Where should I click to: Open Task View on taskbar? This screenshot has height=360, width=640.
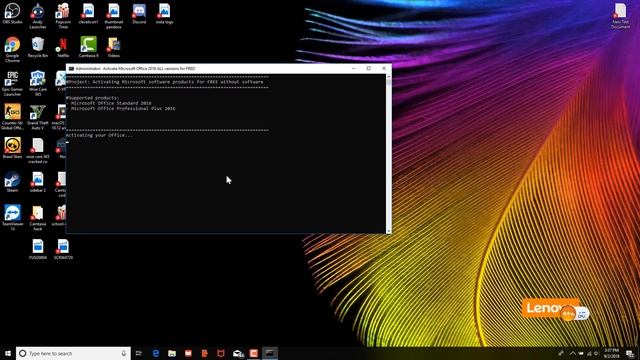139,353
